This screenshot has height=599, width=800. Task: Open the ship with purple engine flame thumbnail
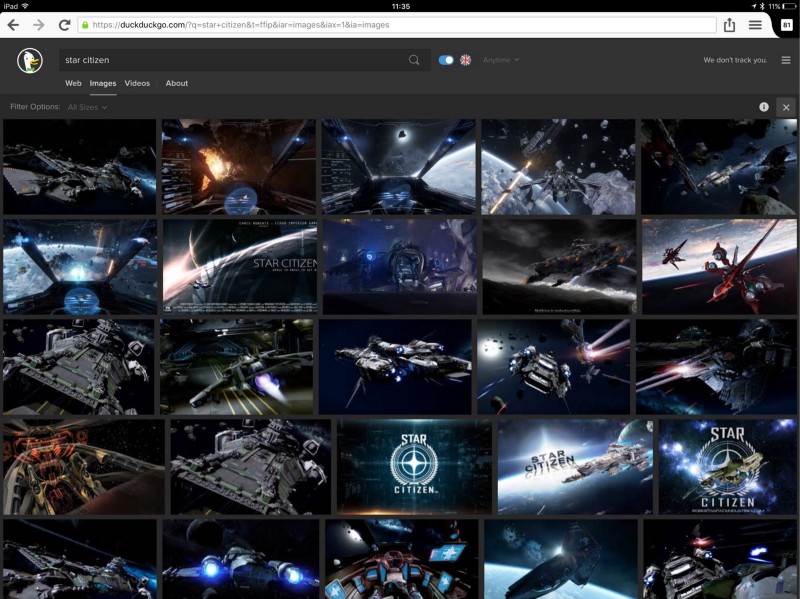tap(237, 366)
